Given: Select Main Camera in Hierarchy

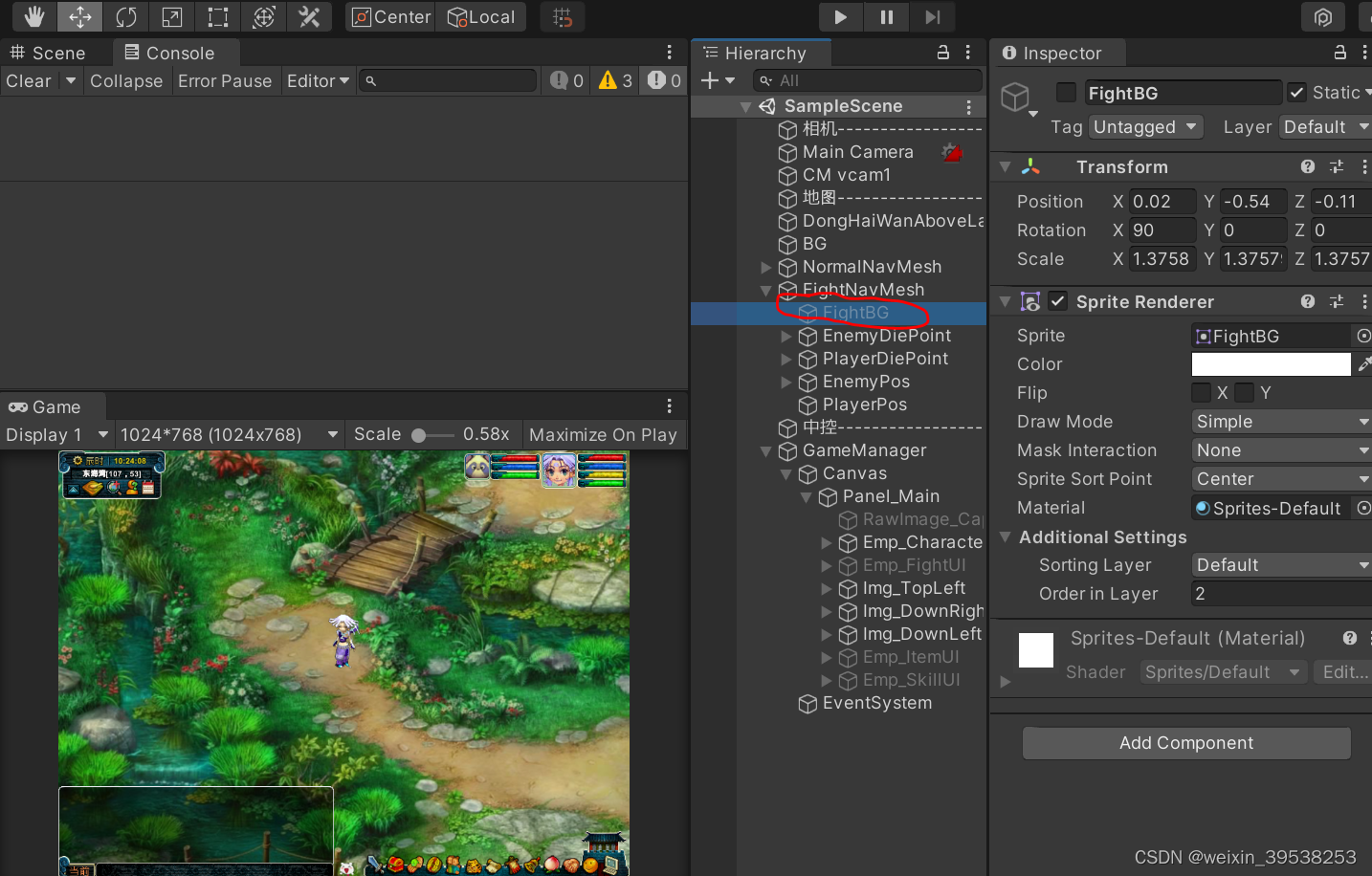Looking at the screenshot, I should point(857,152).
